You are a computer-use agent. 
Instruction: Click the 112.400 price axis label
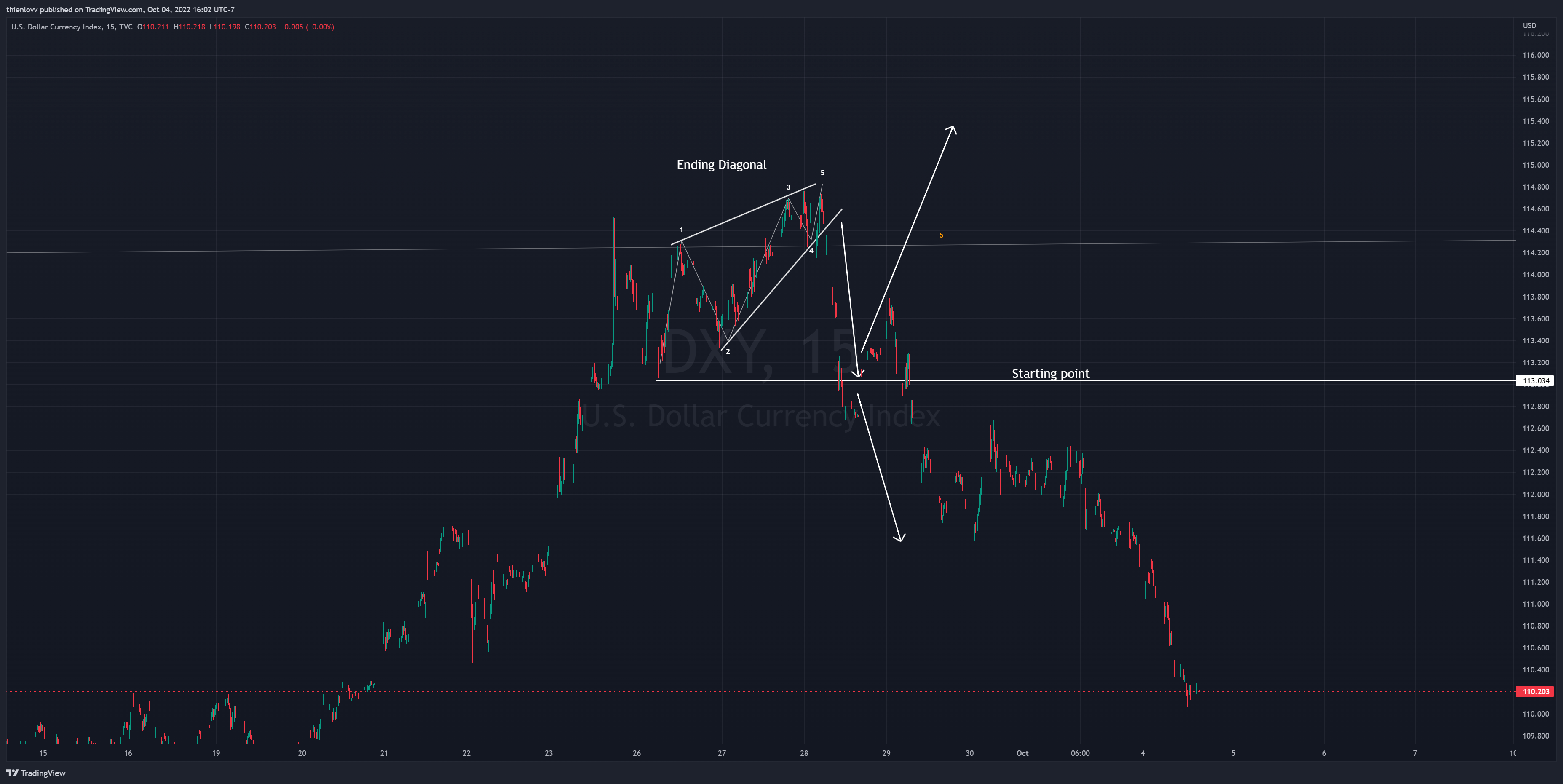point(1535,450)
